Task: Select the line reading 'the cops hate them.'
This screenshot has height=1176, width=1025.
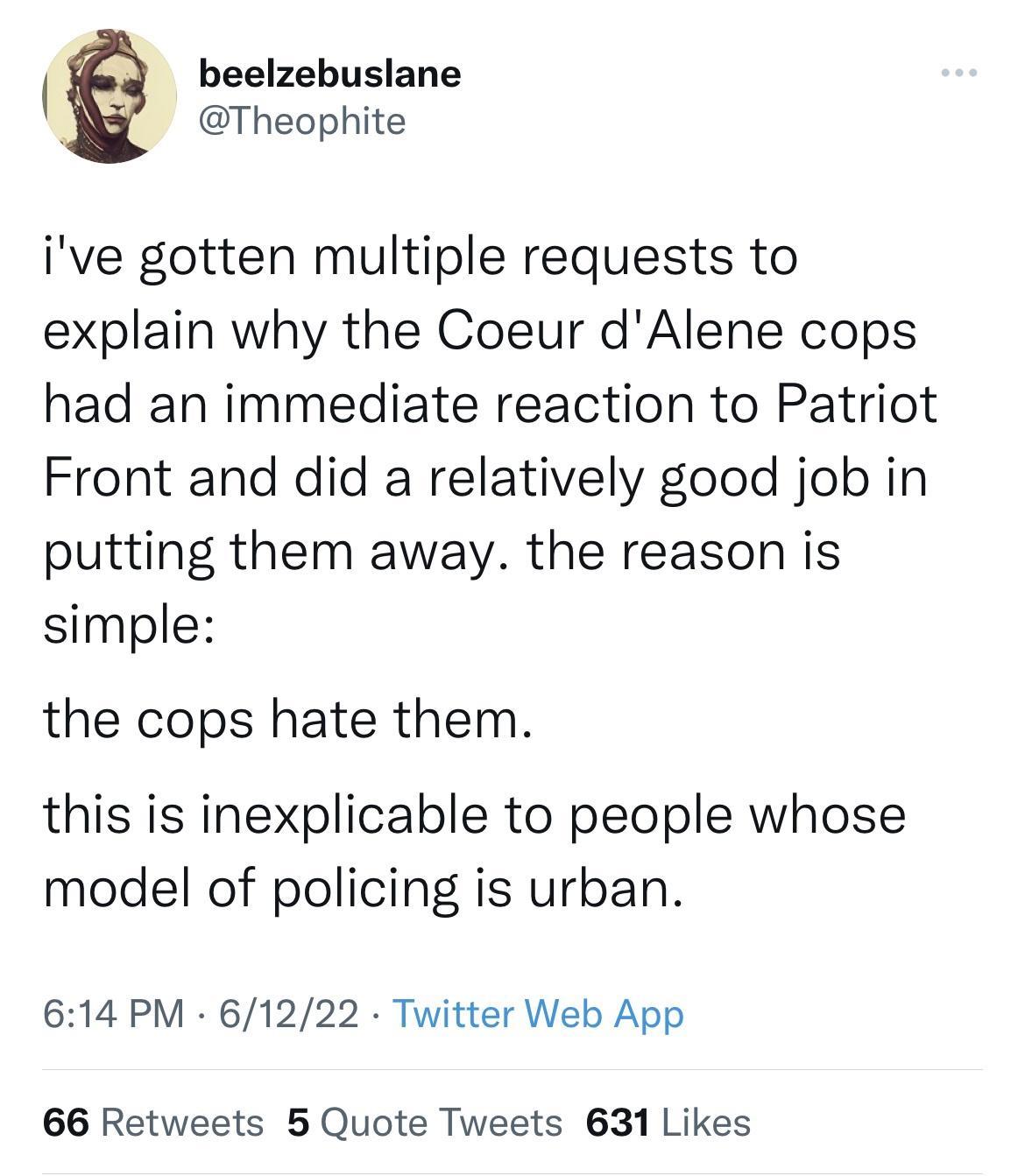Action: pyautogui.click(x=289, y=722)
